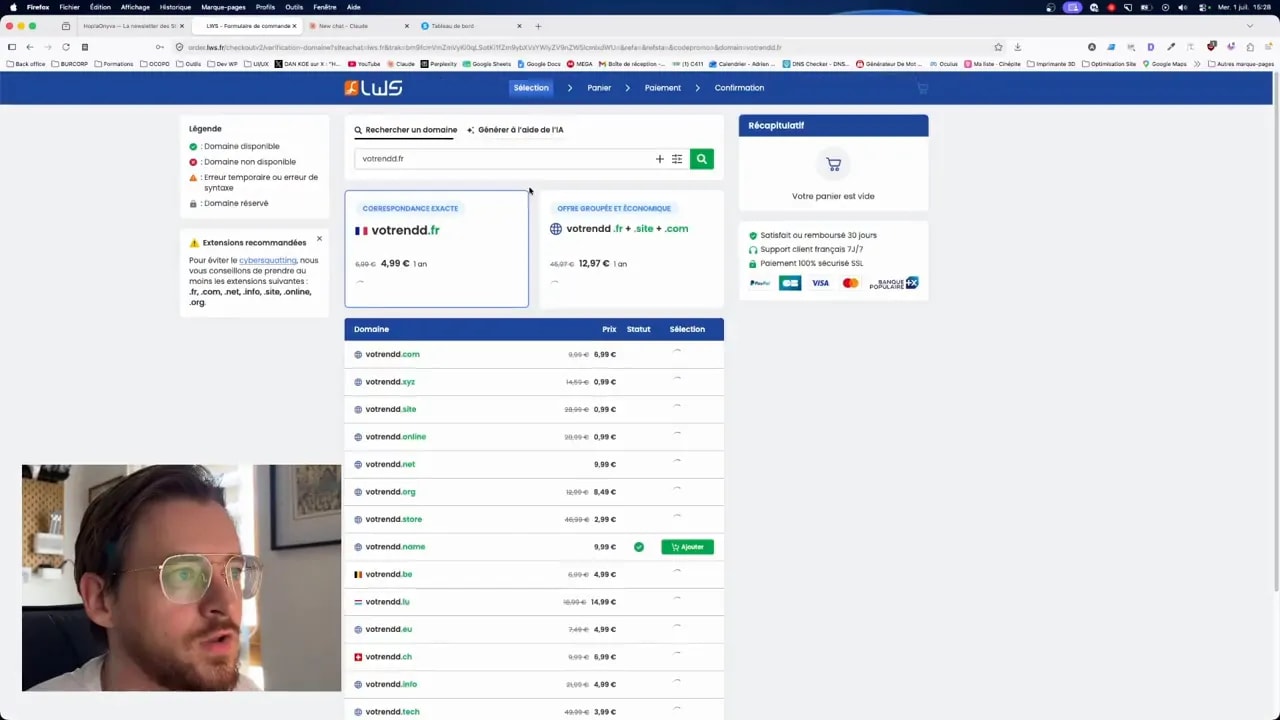Click the Apple menu icon
Image resolution: width=1280 pixels, height=720 pixels.
point(12,7)
